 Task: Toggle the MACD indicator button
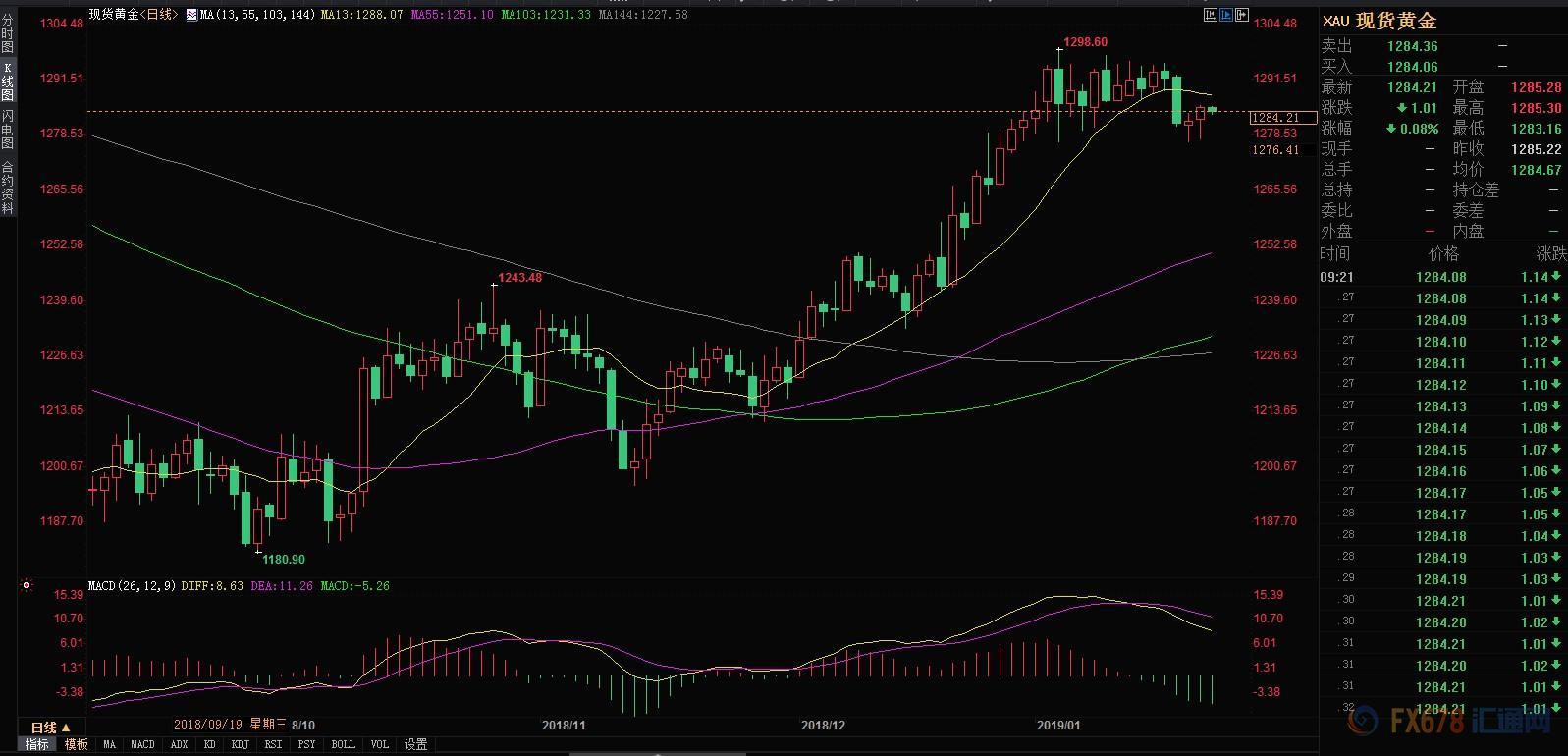(x=142, y=745)
